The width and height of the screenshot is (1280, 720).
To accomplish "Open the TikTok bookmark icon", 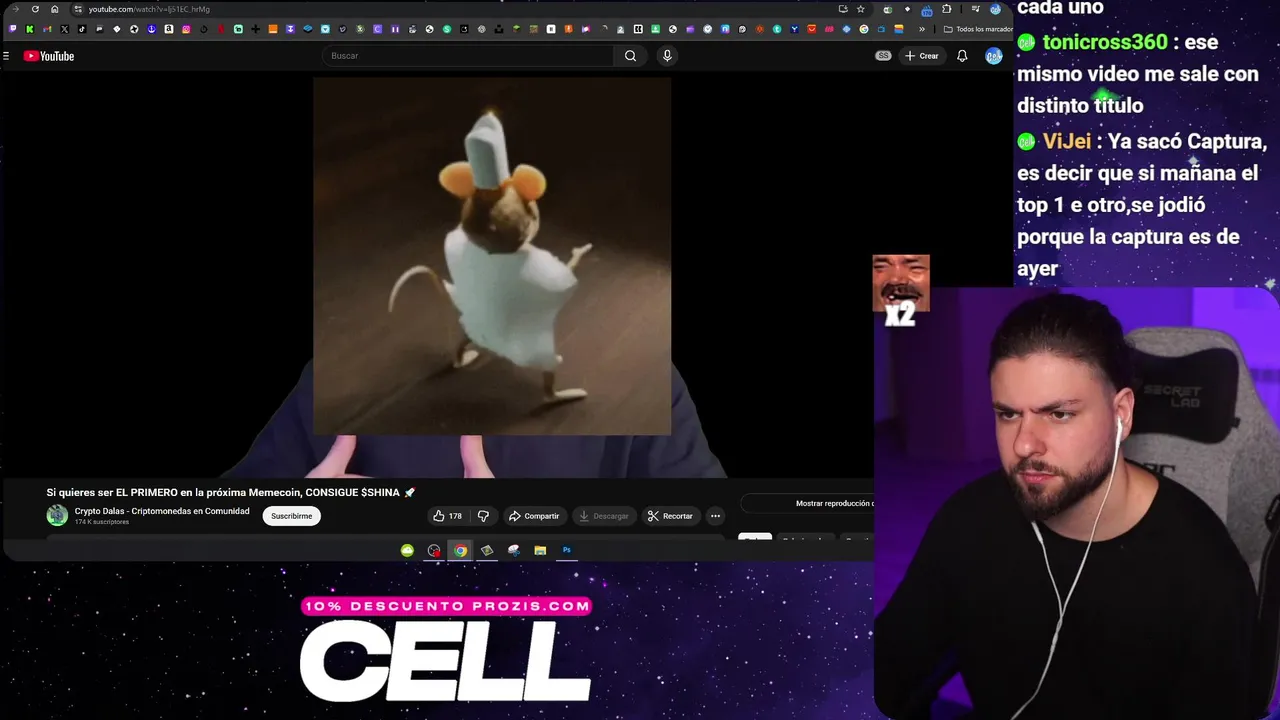I will point(82,29).
